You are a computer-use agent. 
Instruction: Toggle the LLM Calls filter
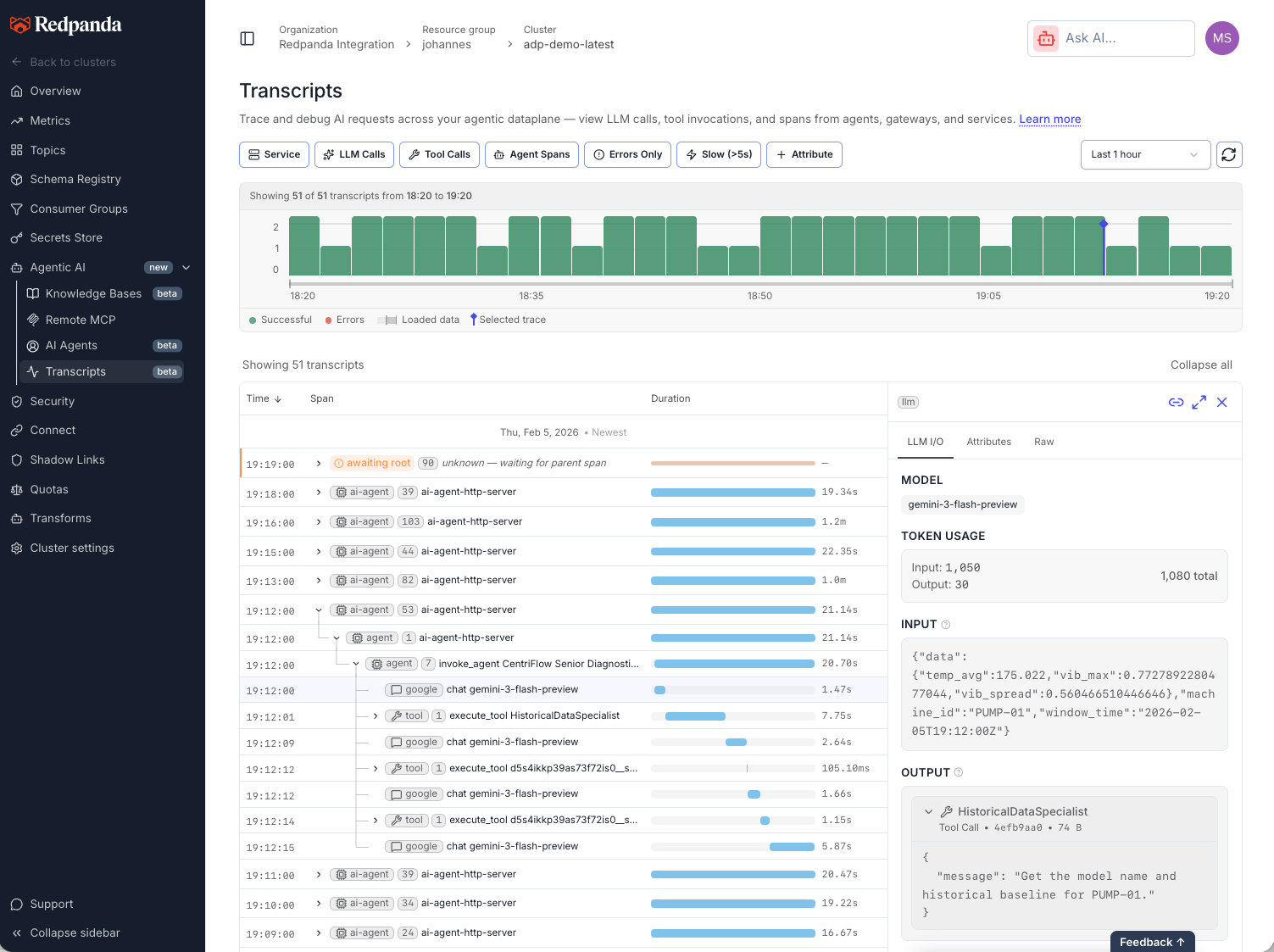point(354,154)
